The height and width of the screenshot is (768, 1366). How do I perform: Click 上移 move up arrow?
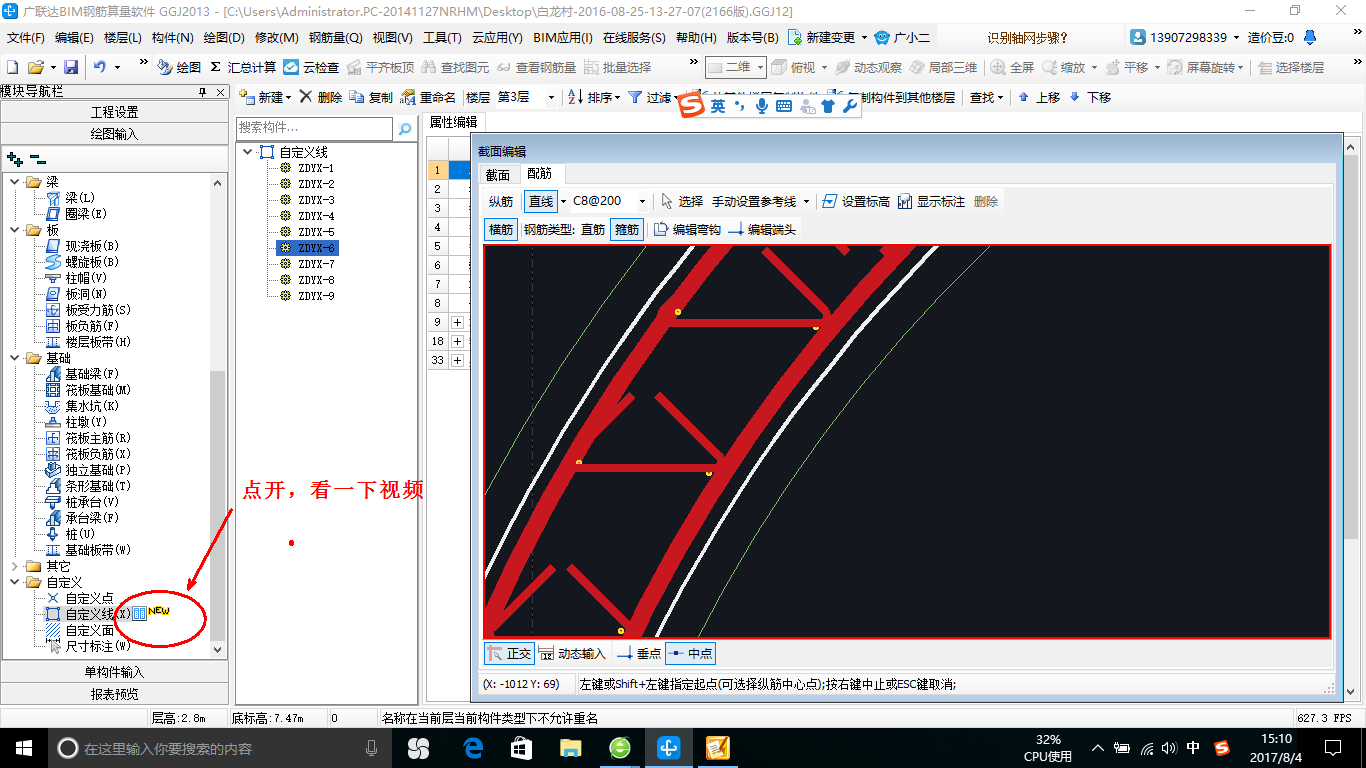tap(1039, 97)
